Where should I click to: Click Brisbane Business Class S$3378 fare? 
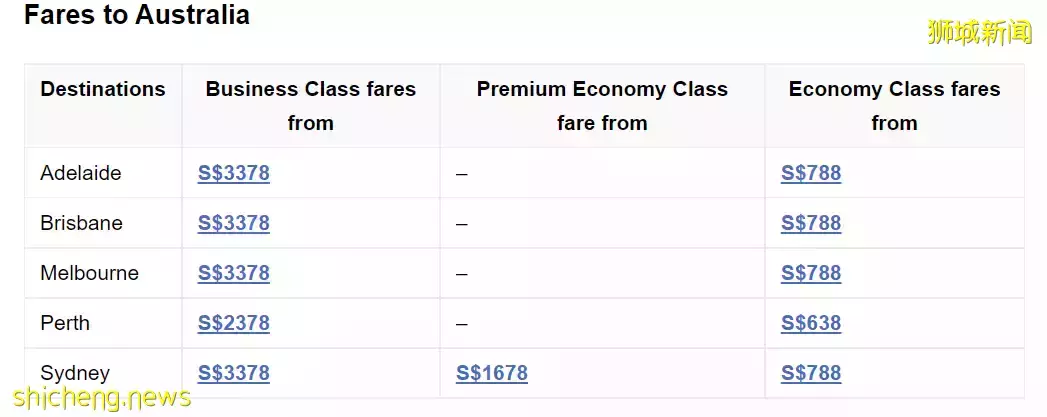pyautogui.click(x=233, y=223)
